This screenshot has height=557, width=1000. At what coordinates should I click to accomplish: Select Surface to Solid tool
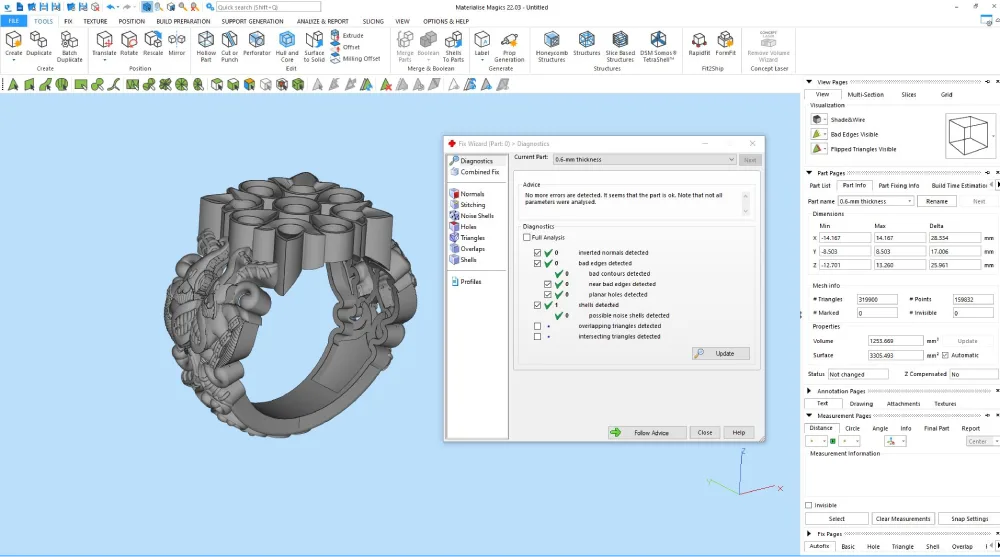pos(314,47)
